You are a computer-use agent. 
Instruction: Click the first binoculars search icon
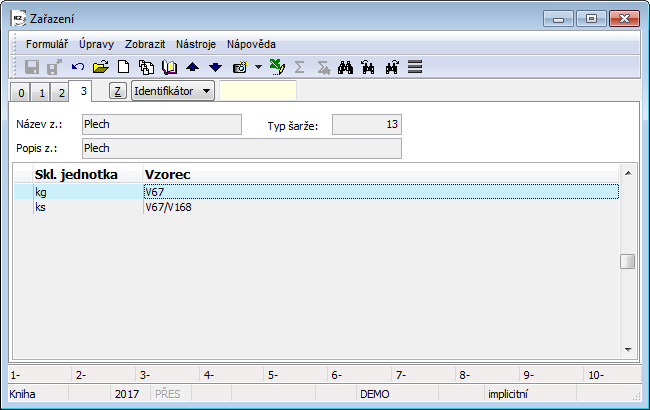[x=345, y=67]
